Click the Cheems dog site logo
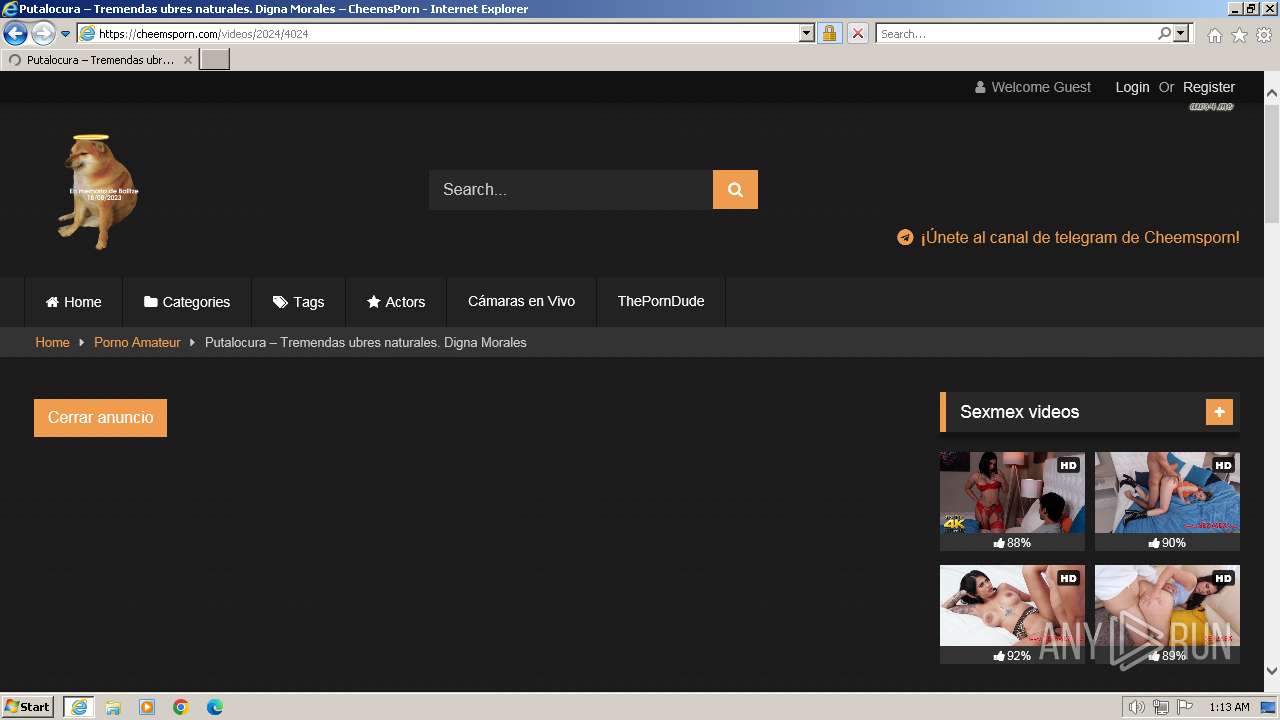Screen dimensions: 1280x720 (98, 192)
